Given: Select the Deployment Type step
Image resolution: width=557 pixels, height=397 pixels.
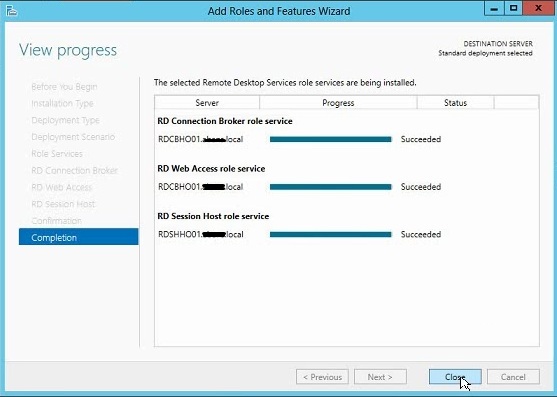Looking at the screenshot, I should pyautogui.click(x=65, y=120).
